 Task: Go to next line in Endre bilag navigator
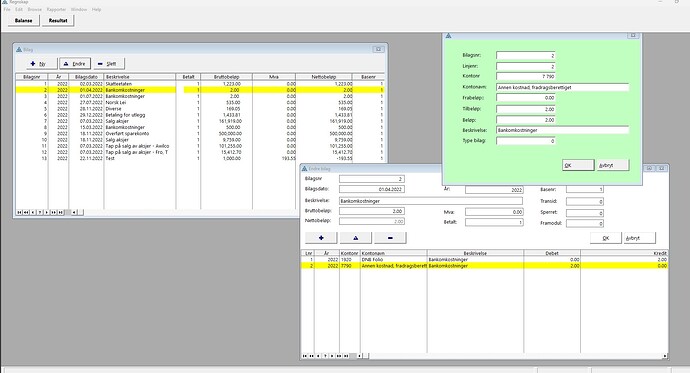[332, 356]
